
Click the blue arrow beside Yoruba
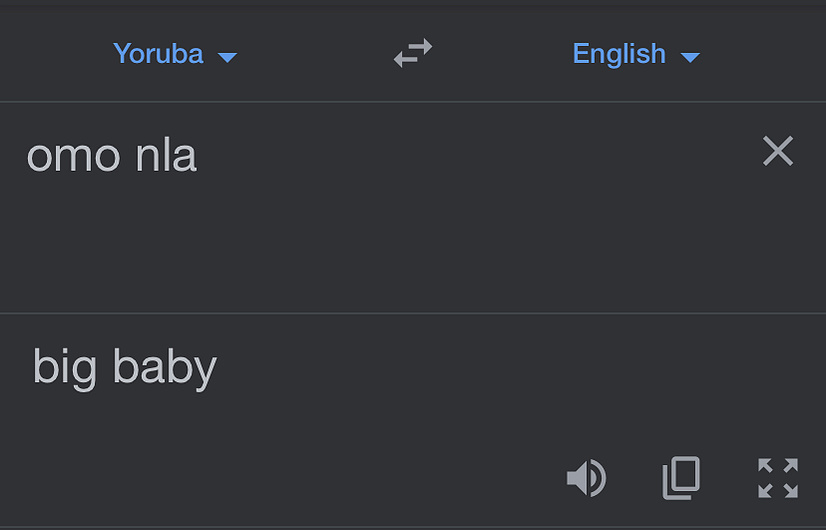(228, 57)
